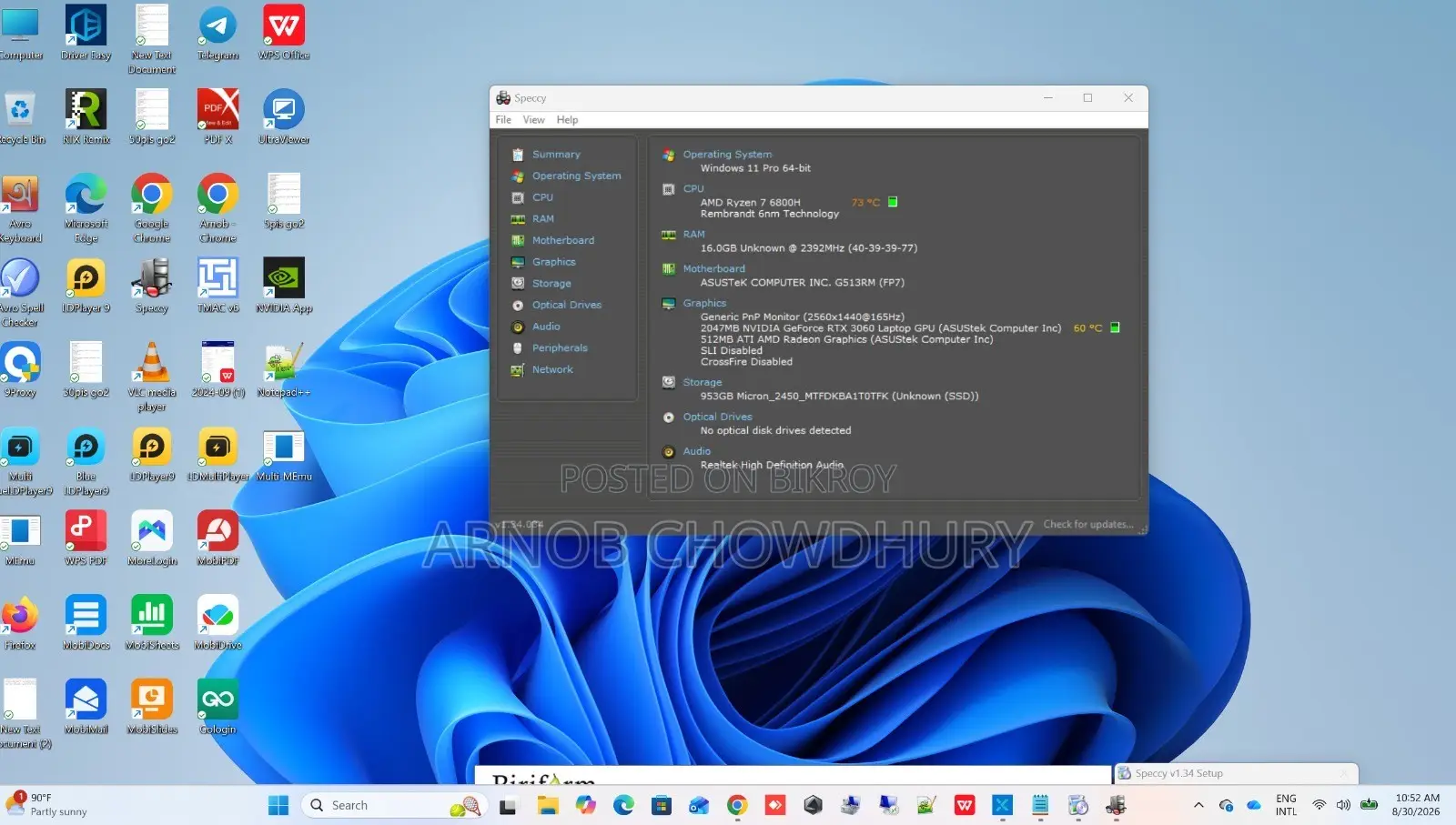Open Microsoft Store from the taskbar
The image size is (1456, 825).
point(662,806)
